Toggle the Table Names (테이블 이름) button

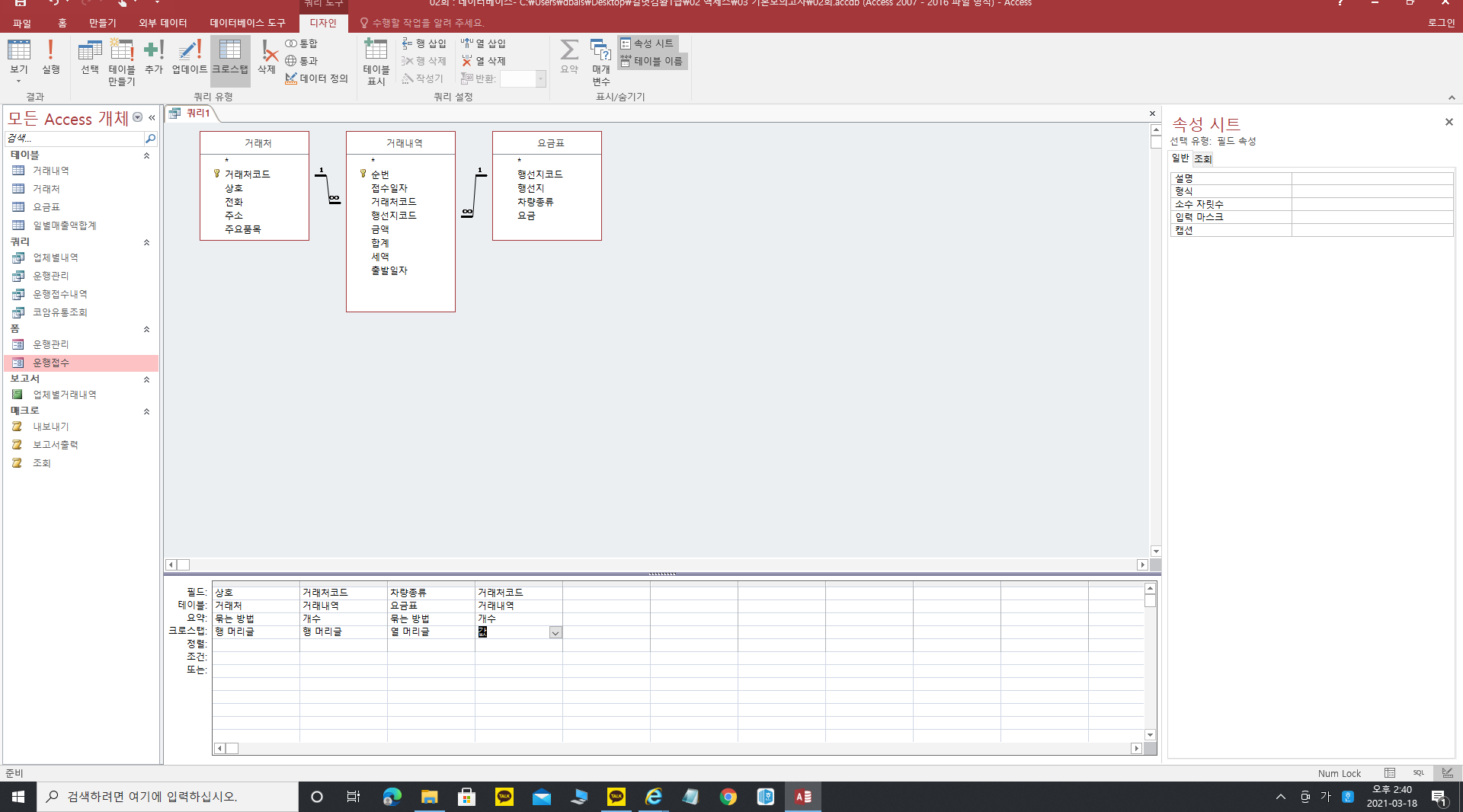pos(652,61)
